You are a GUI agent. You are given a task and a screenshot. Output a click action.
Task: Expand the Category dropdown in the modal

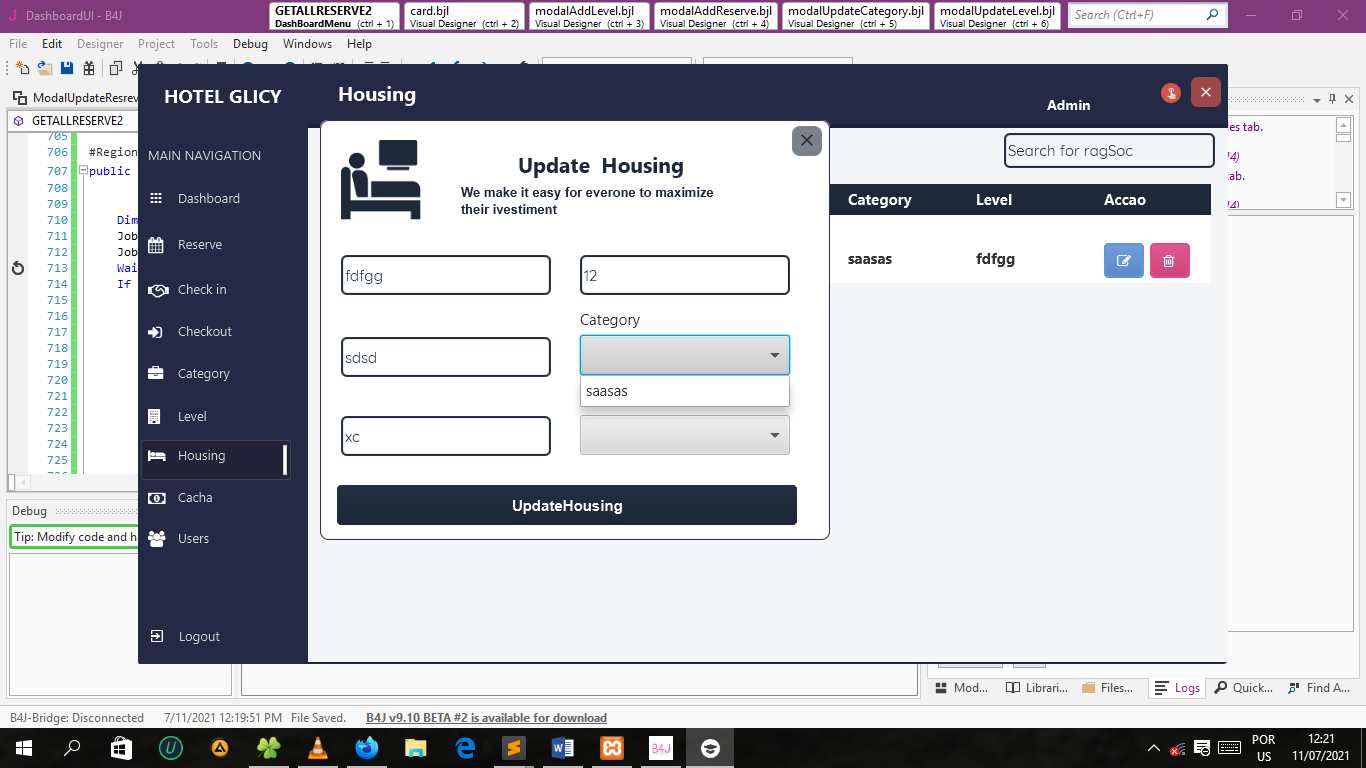(x=685, y=355)
